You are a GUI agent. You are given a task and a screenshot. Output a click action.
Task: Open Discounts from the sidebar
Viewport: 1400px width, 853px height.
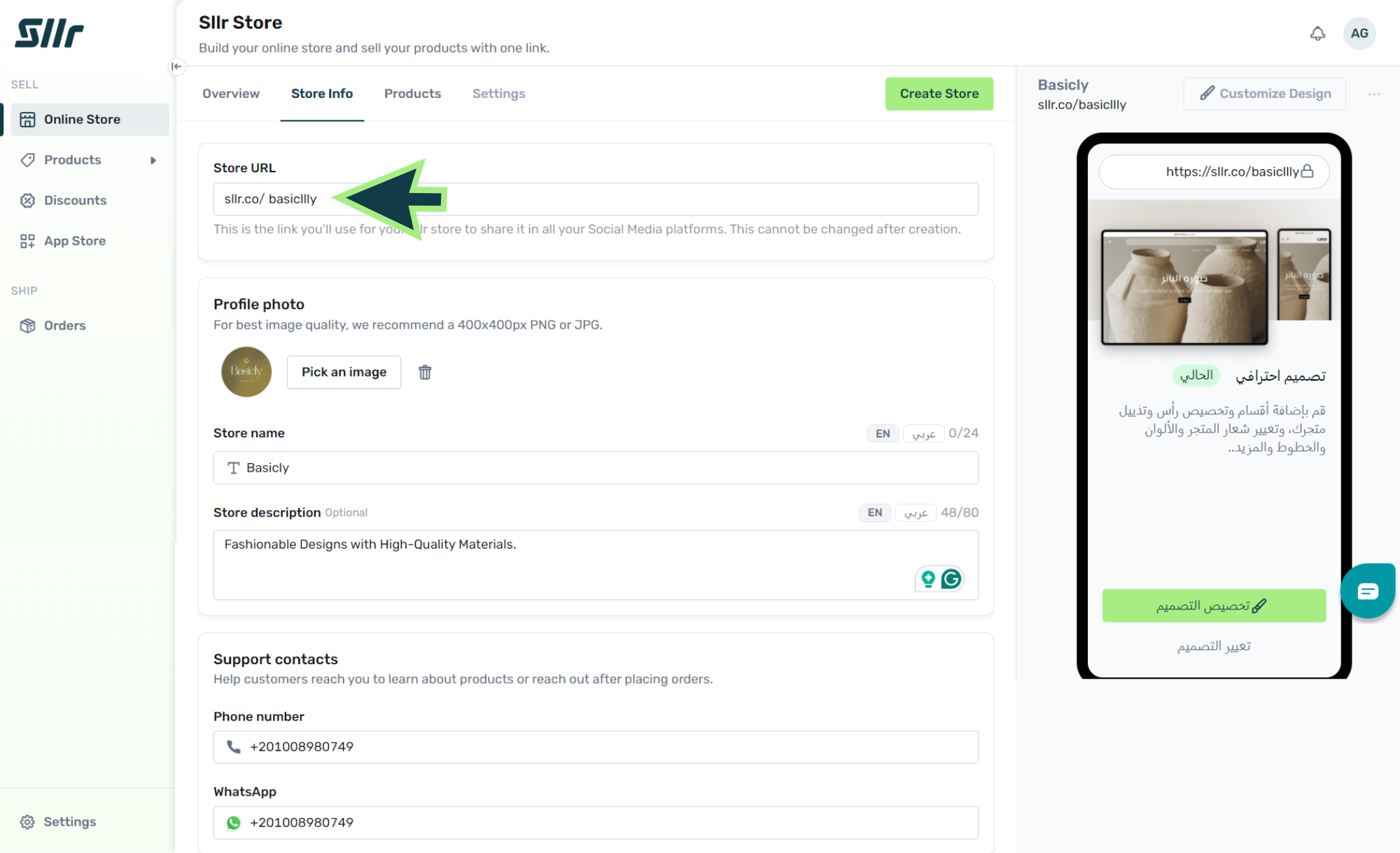(75, 200)
